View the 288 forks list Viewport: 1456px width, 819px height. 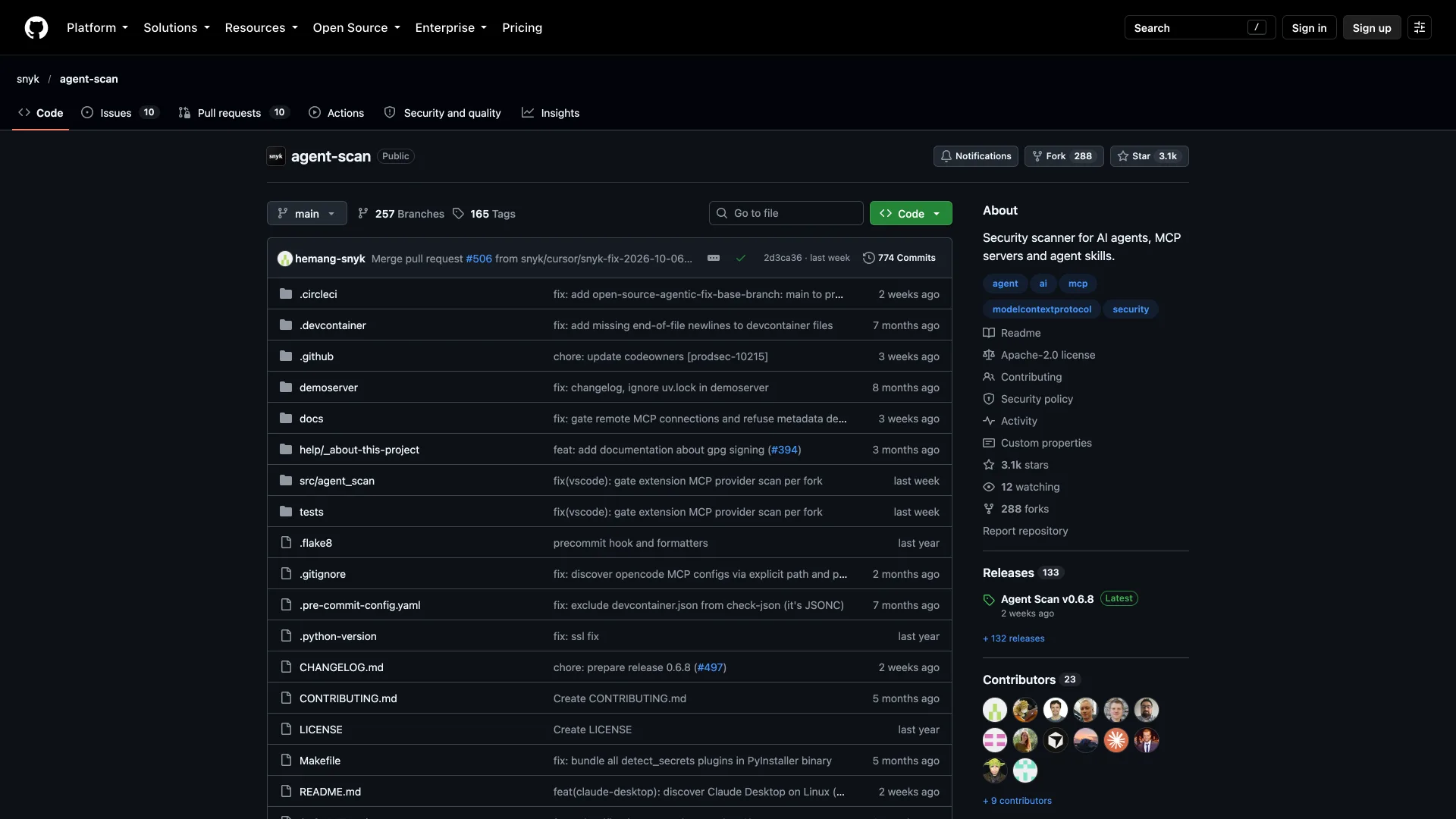tap(1016, 509)
